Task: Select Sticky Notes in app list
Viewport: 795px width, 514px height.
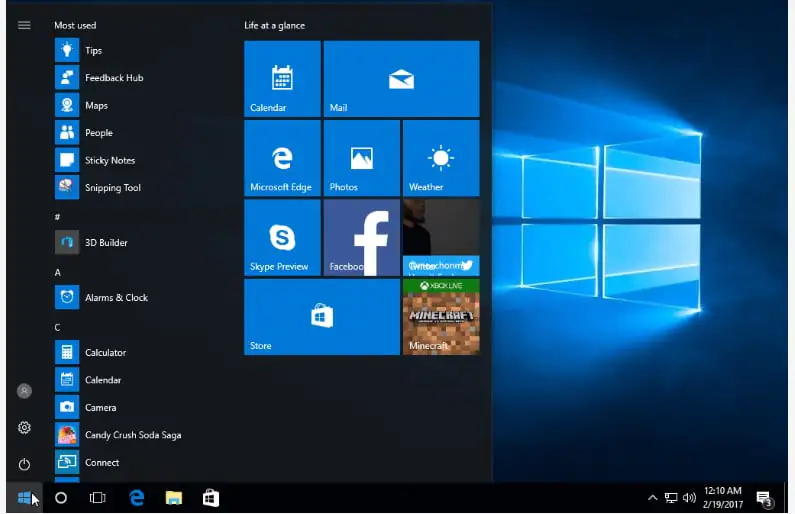Action: click(109, 160)
